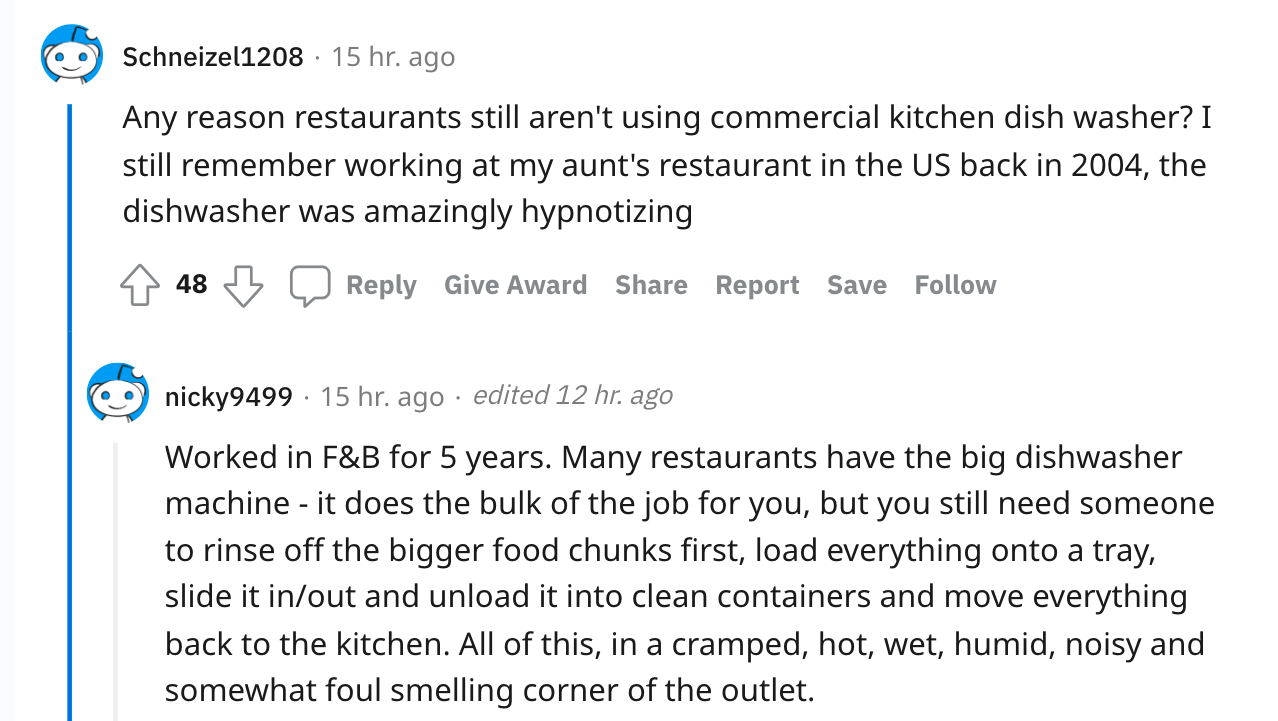The width and height of the screenshot is (1278, 721).
Task: Share Schneizel1208's comment
Action: (x=651, y=286)
